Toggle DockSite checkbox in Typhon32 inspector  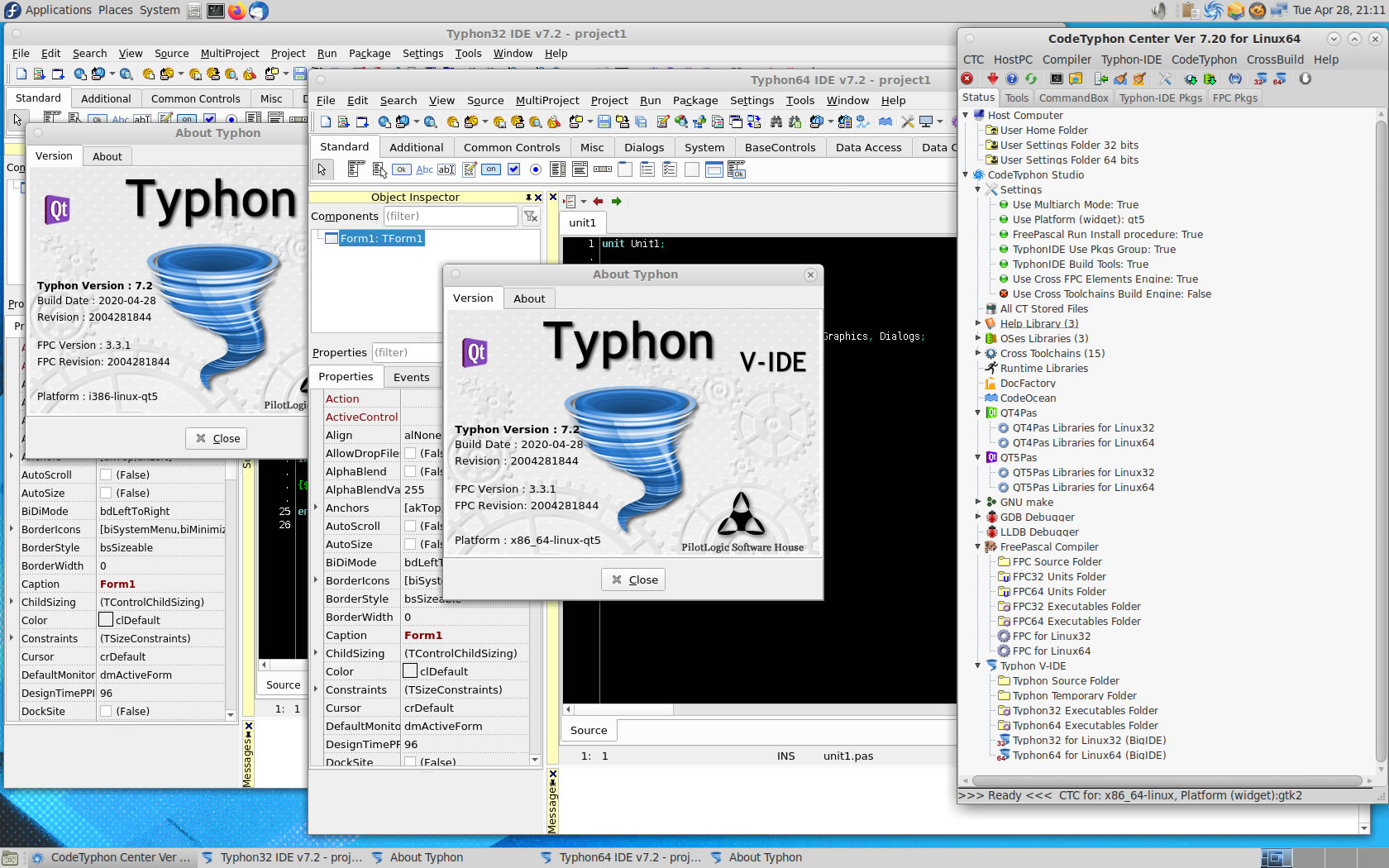pyautogui.click(x=106, y=711)
